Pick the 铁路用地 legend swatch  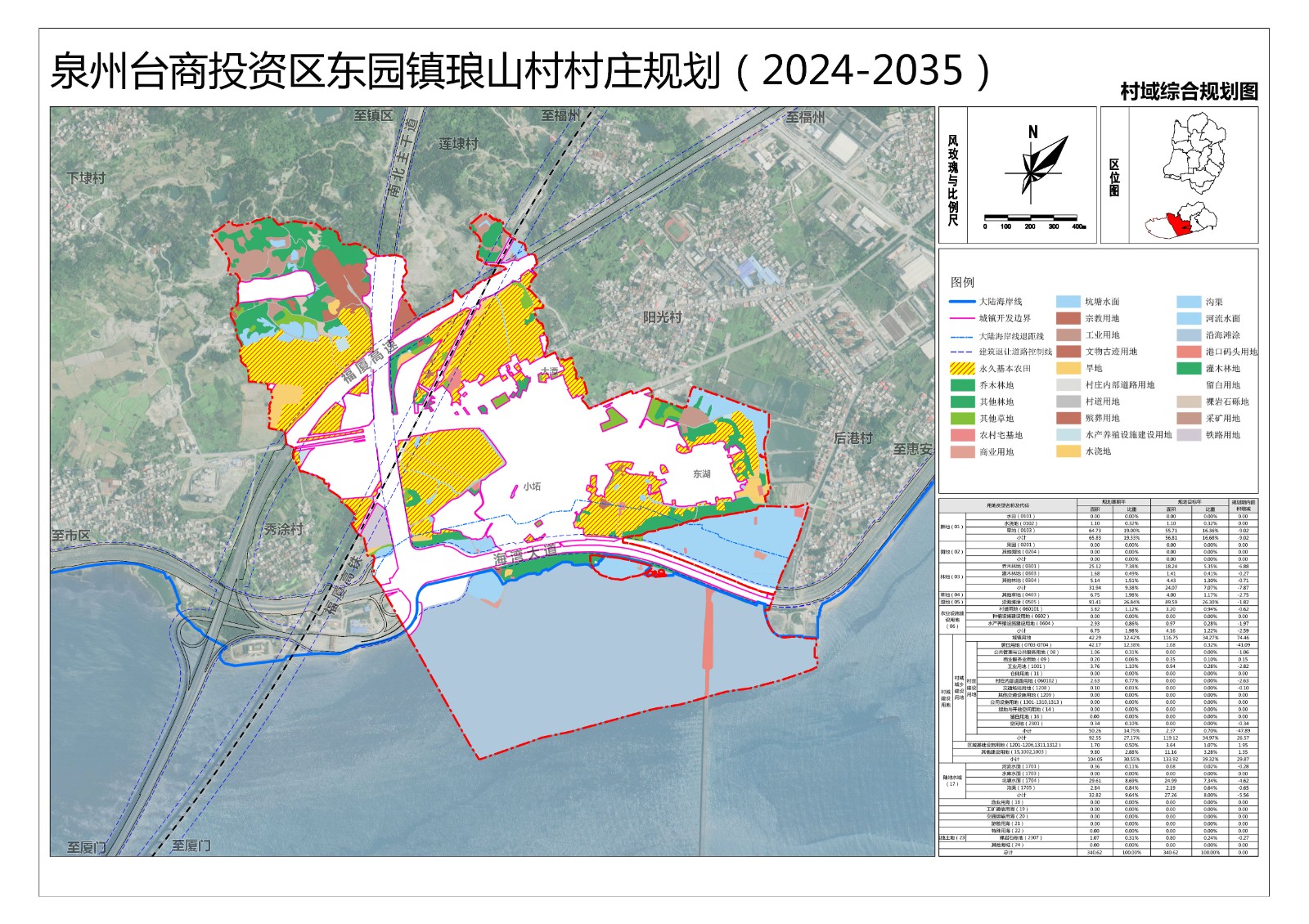pos(1188,435)
